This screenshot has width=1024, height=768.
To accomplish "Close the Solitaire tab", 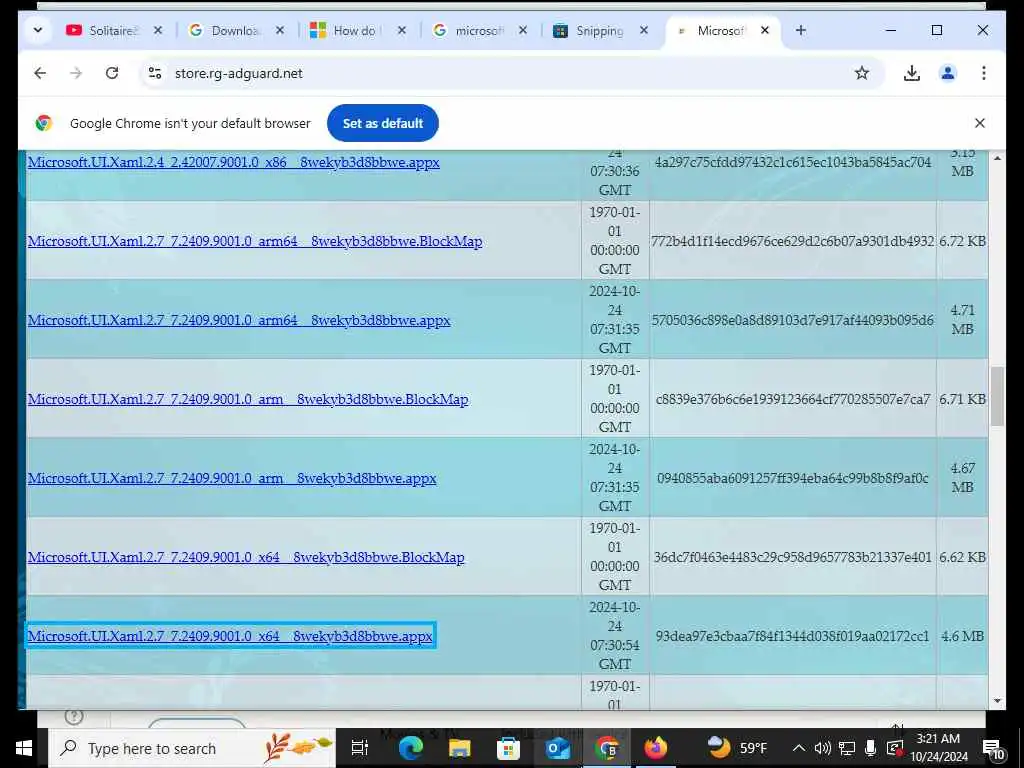I will click(x=157, y=30).
